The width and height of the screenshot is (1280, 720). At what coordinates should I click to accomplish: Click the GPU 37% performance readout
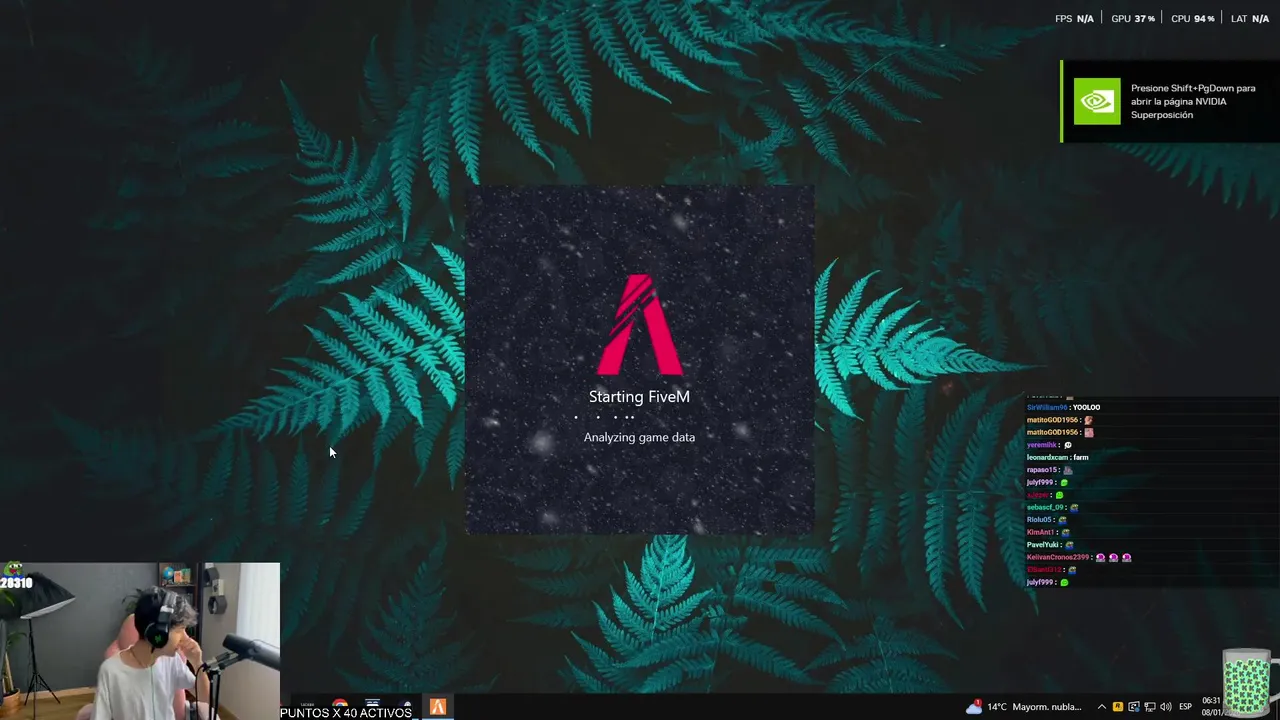(1133, 19)
